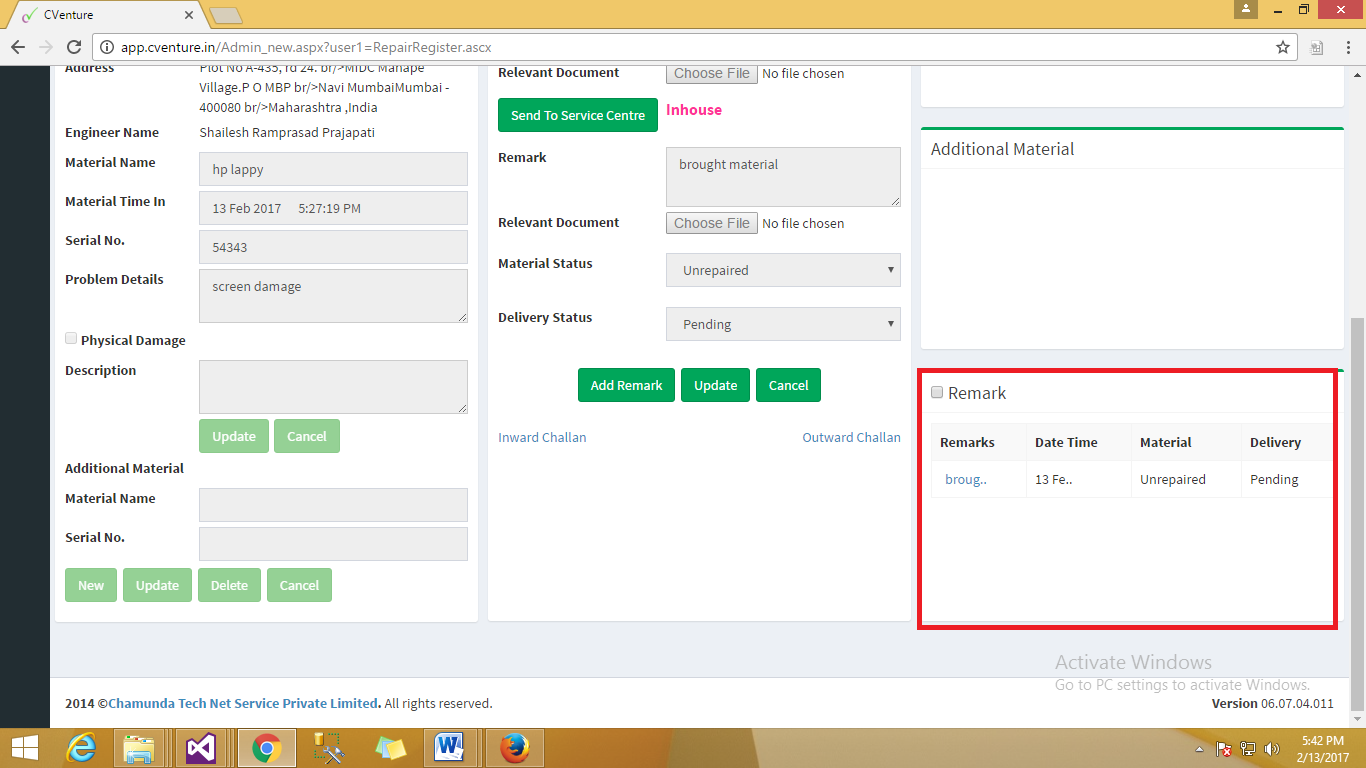
Task: Click the browser address bar URL
Action: click(306, 47)
